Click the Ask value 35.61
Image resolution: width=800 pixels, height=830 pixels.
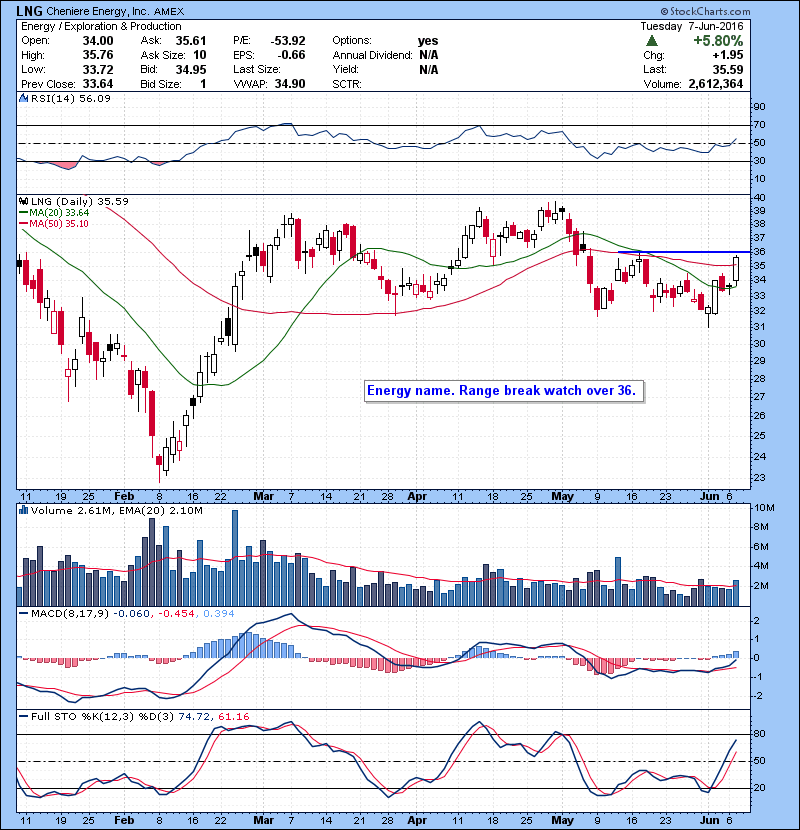(x=191, y=41)
